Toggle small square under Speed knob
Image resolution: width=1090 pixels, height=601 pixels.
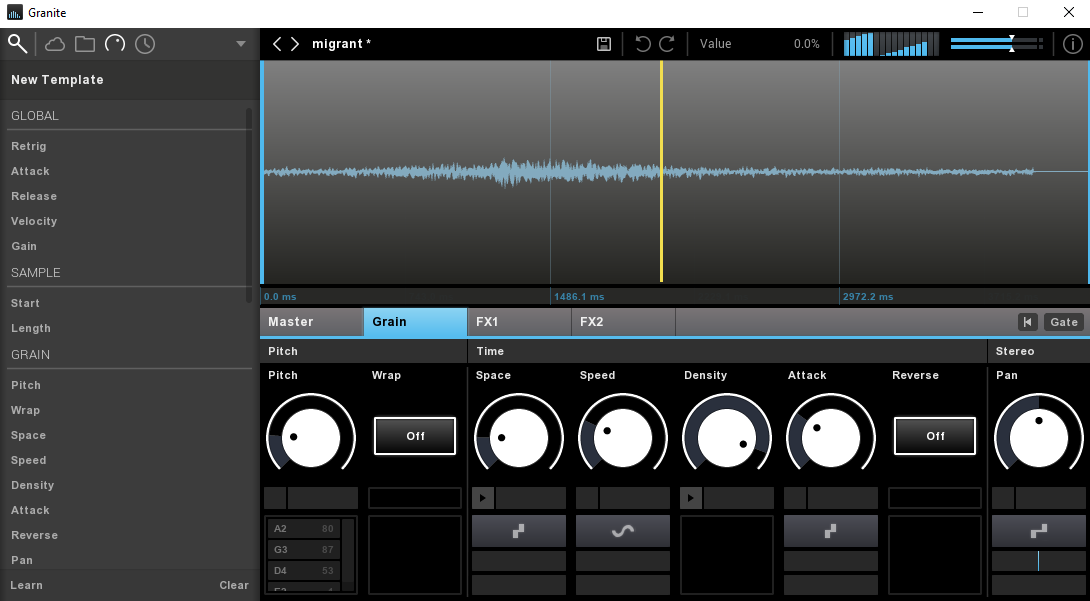coord(587,498)
